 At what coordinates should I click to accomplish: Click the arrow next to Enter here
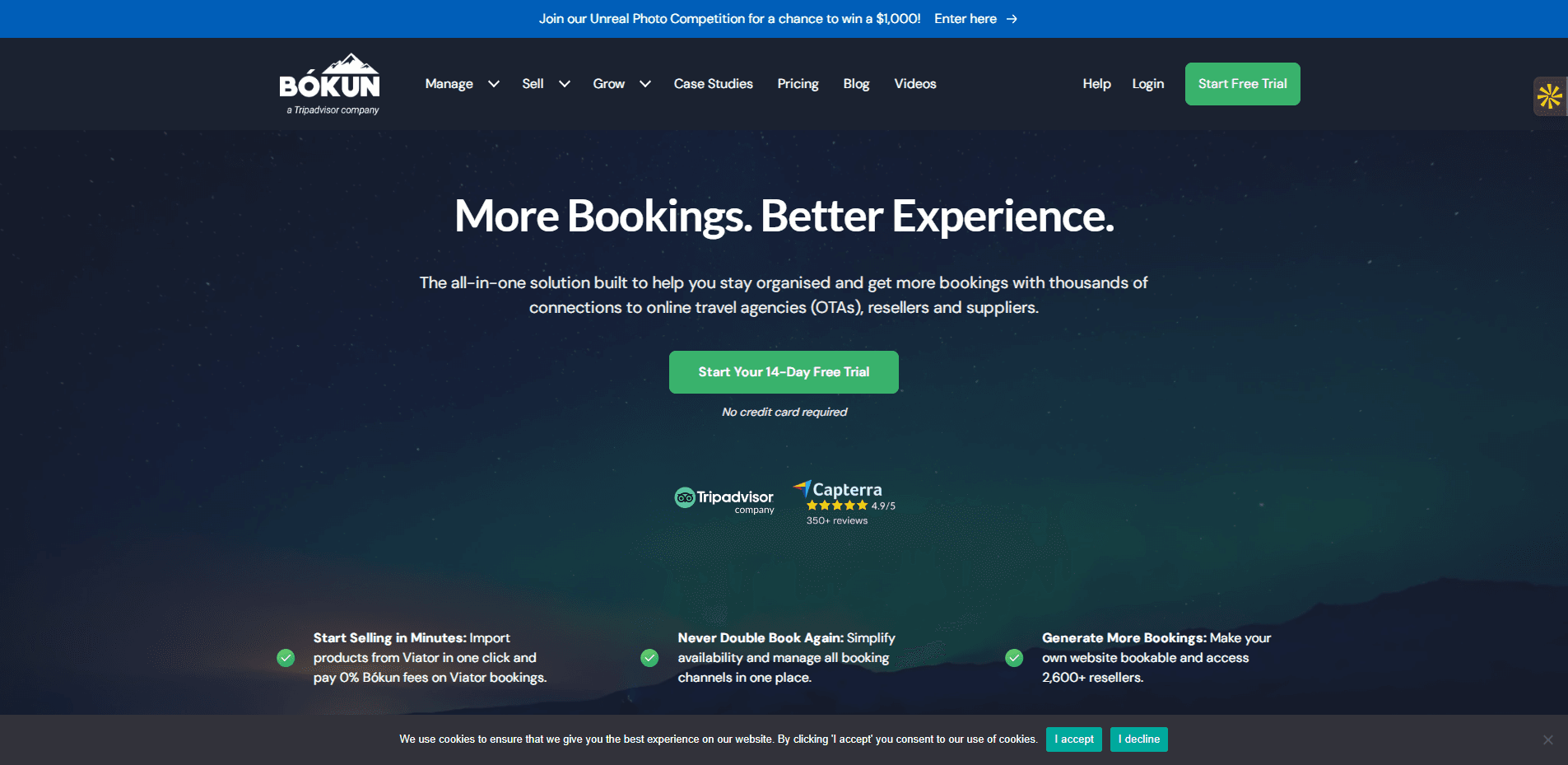[x=1012, y=19]
